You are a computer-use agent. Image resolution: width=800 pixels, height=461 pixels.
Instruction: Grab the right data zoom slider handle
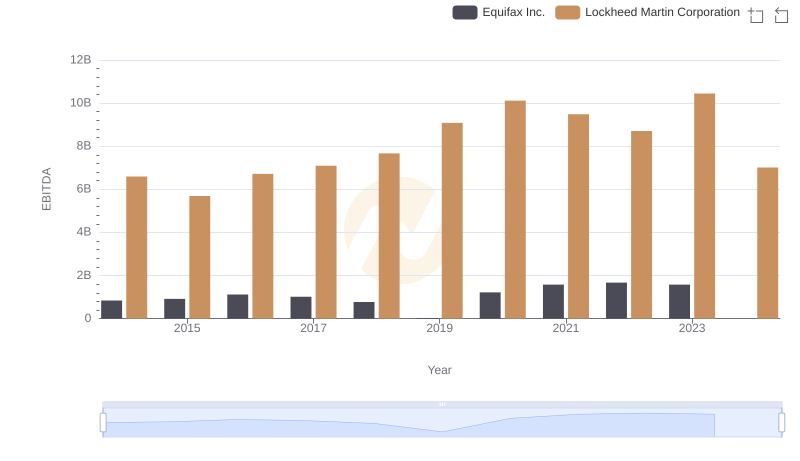click(782, 423)
